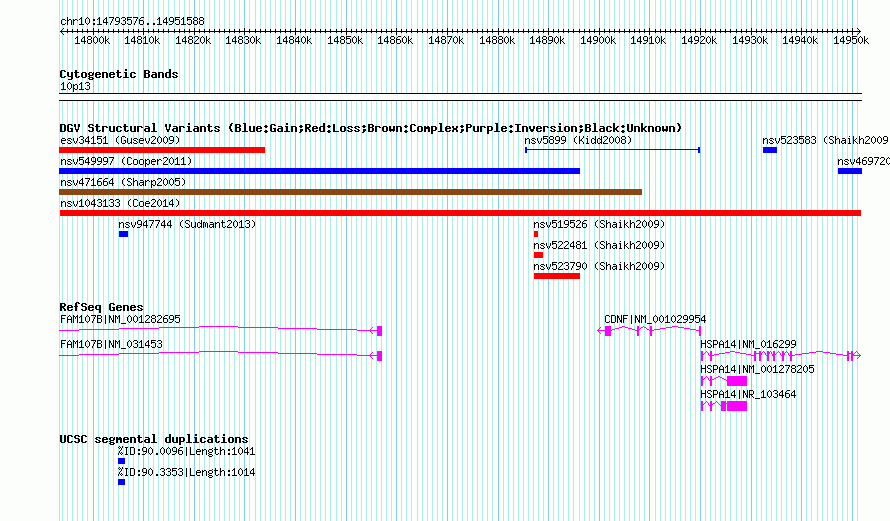Screen dimensions: 890x521
Task: Select the nsv519526 (Shaikh2009) tiny red block
Action: click(x=536, y=234)
